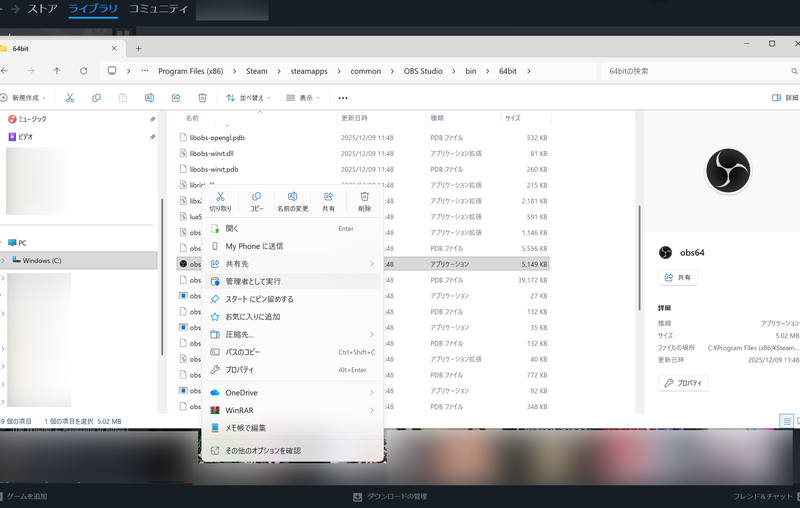Choose メモ帳で編集 menu entry
The image size is (800, 508).
pyautogui.click(x=293, y=428)
